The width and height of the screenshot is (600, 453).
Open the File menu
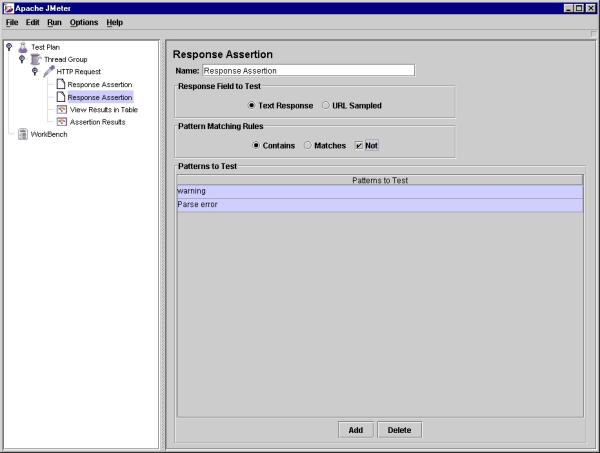(x=12, y=23)
